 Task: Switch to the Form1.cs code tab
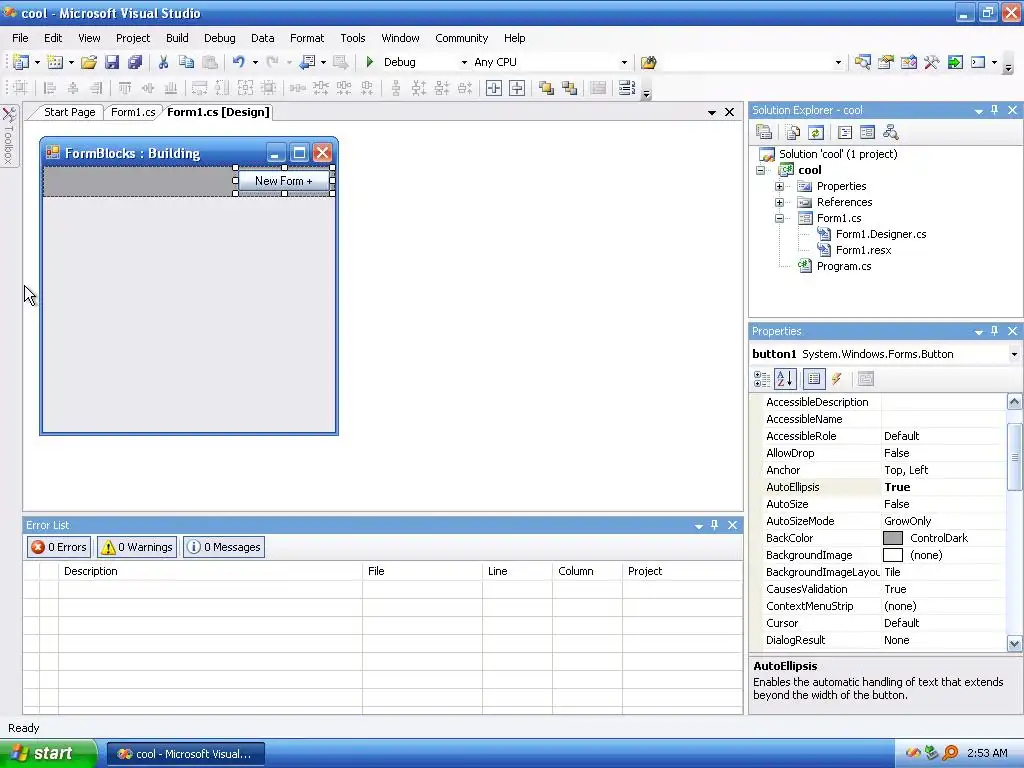point(133,112)
